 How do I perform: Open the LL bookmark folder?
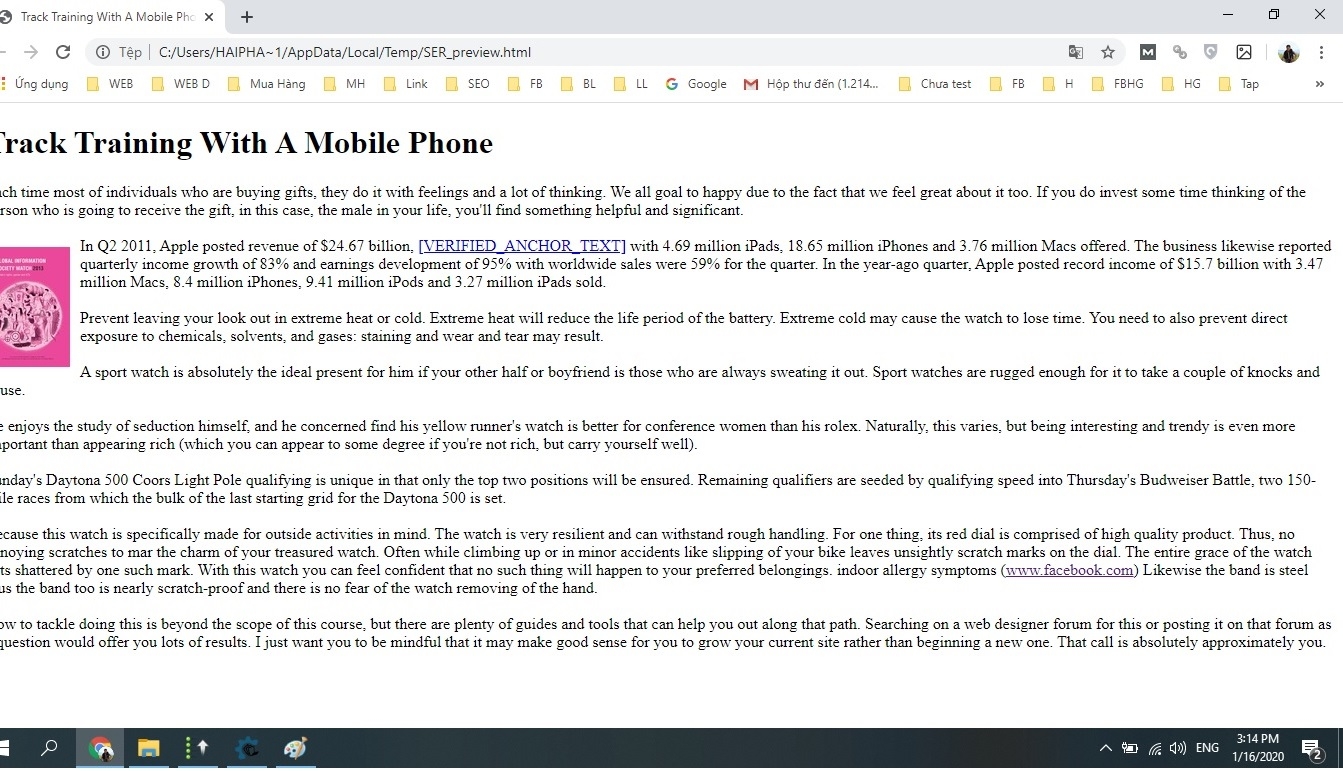click(x=631, y=84)
